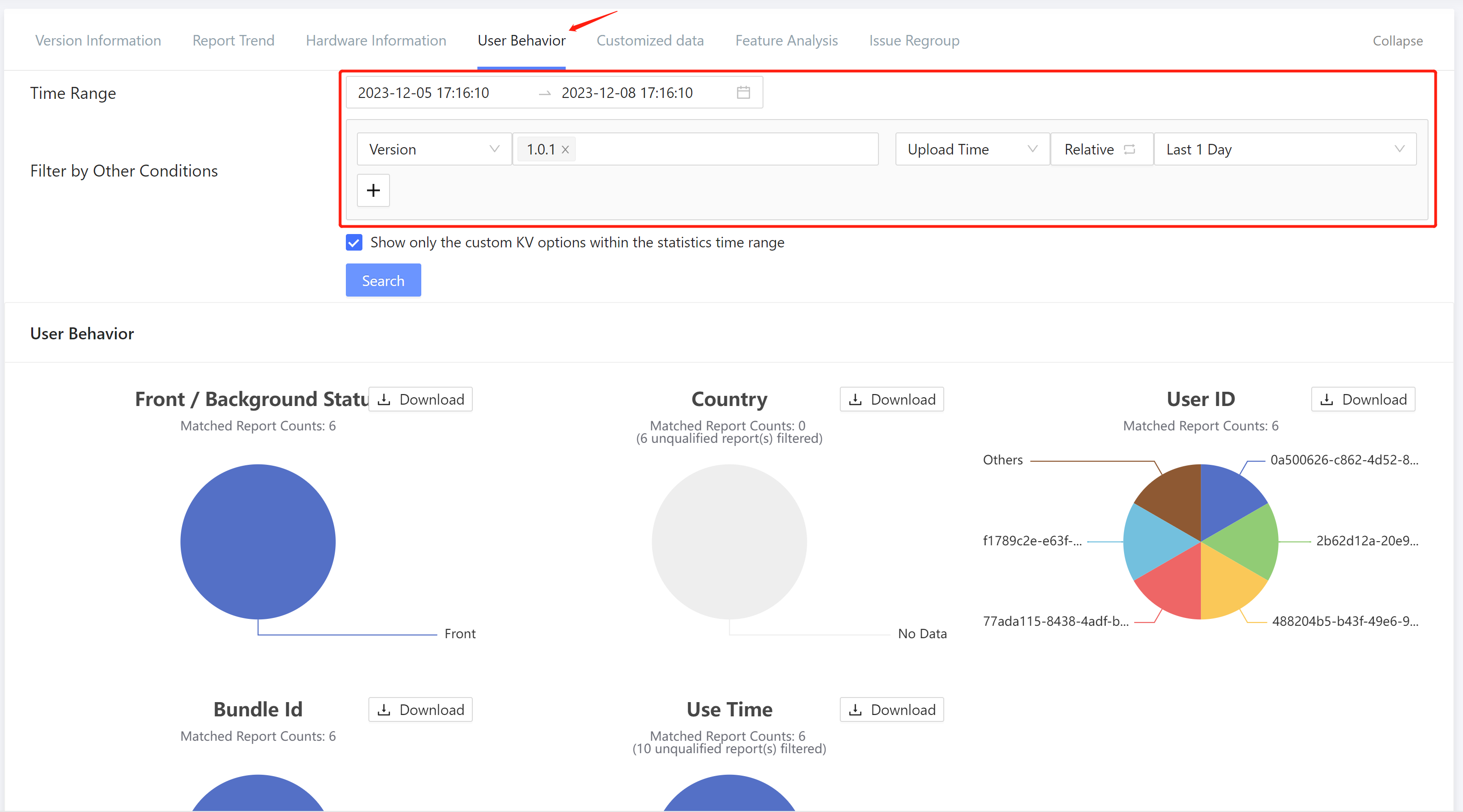The width and height of the screenshot is (1463, 812).
Task: Open the Issue Regroup tab
Action: click(914, 41)
